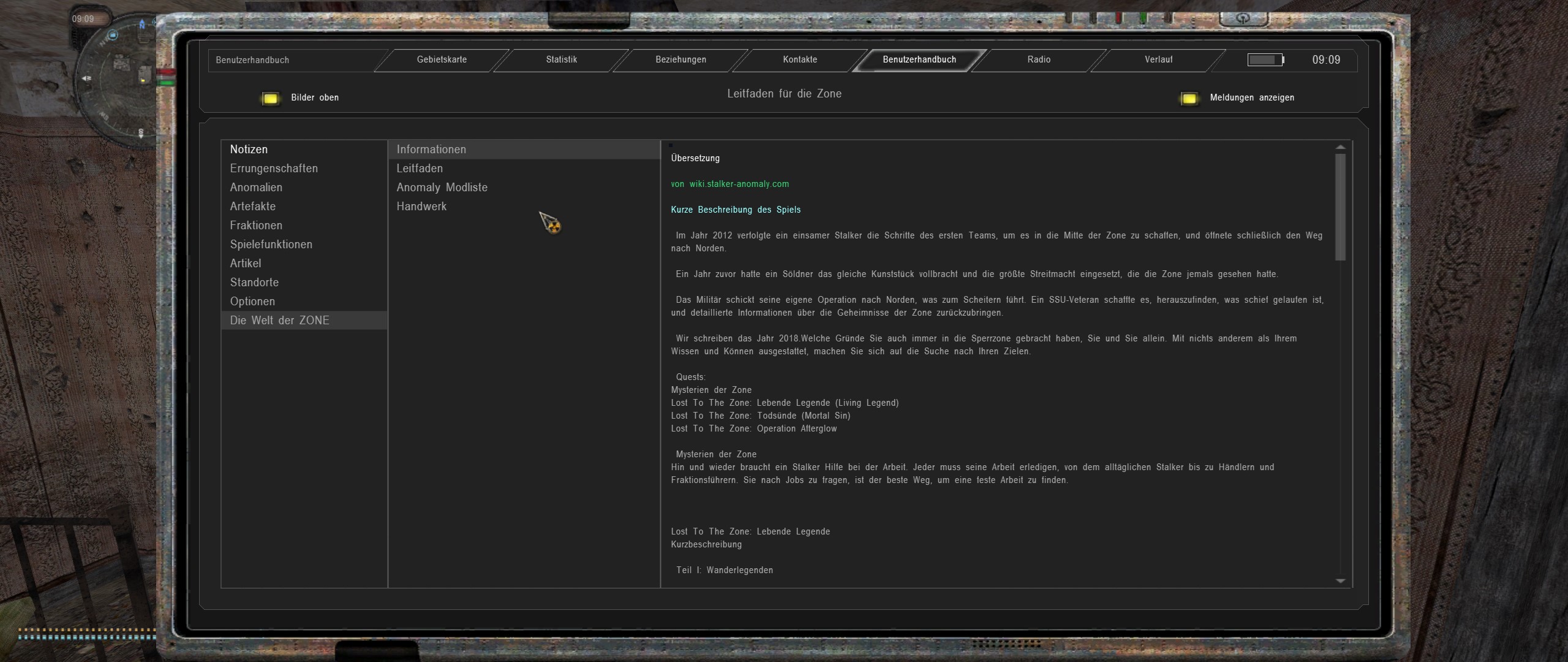
Task: Click the scrollbar down arrow
Action: (x=1340, y=580)
